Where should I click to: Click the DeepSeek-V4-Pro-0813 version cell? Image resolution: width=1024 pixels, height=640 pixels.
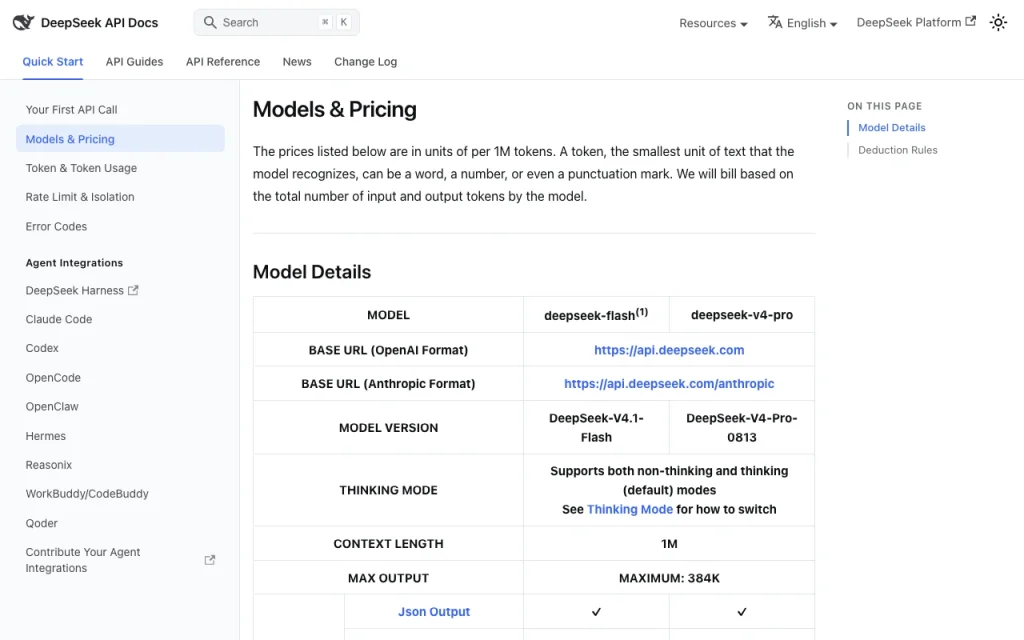[742, 428]
